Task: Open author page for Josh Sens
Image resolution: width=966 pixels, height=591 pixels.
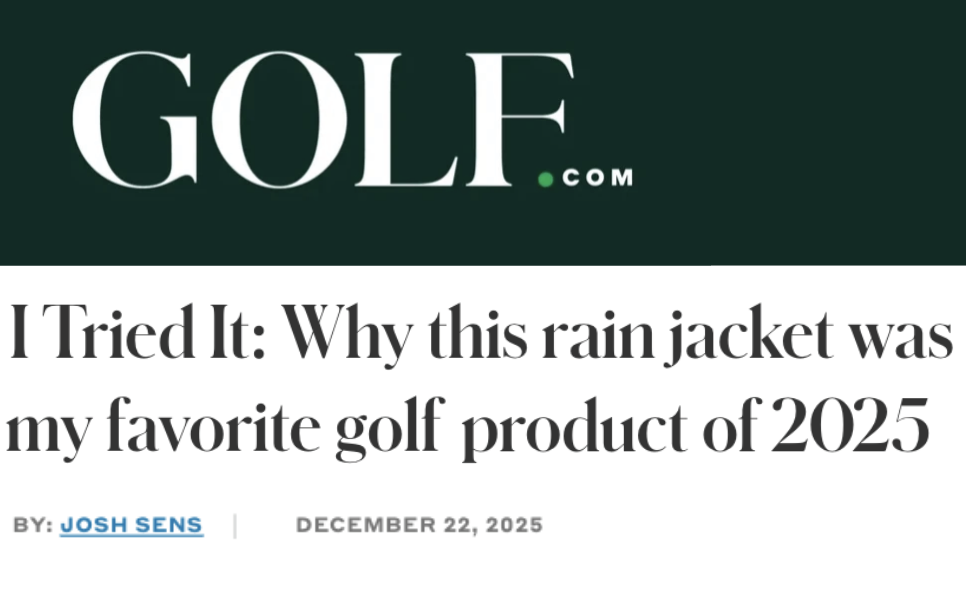Action: (131, 525)
